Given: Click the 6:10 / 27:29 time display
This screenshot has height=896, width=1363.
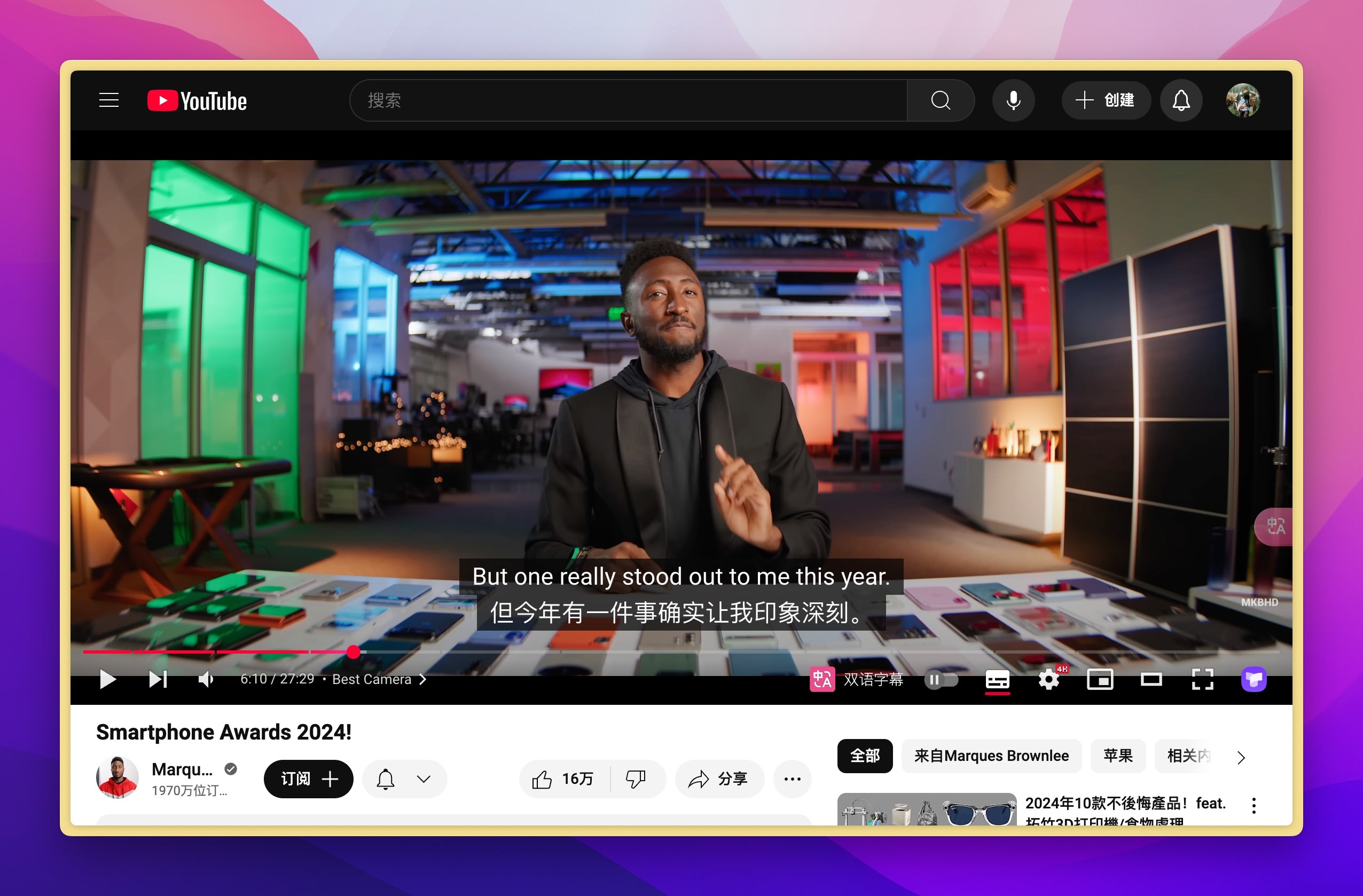Looking at the screenshot, I should 277,679.
